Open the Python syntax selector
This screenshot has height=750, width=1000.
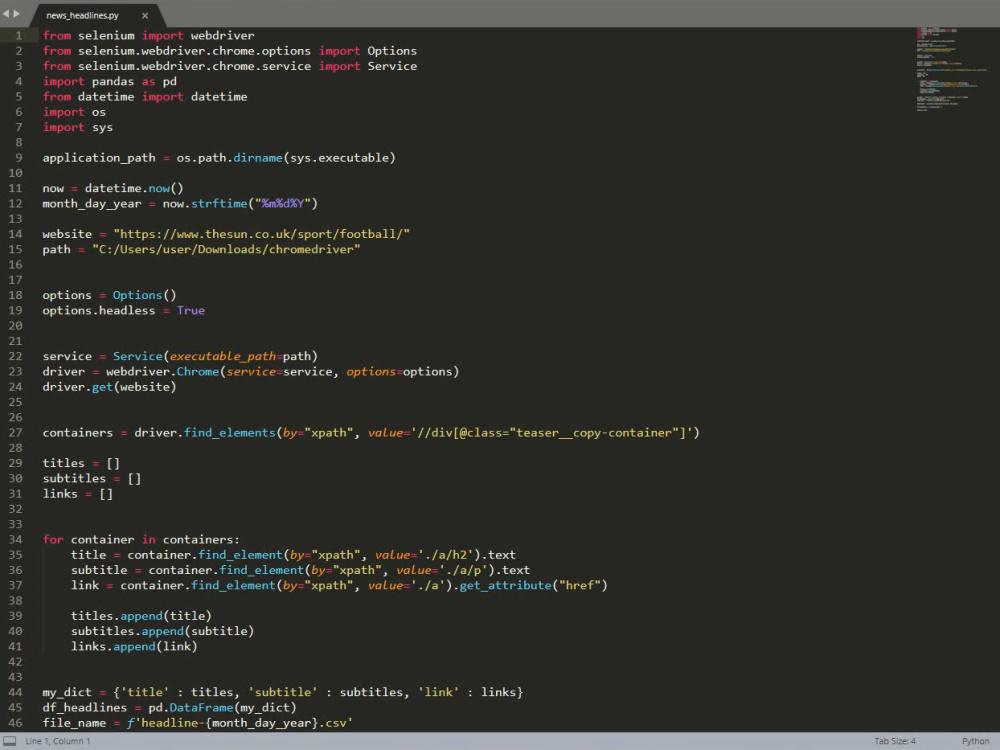coord(975,741)
